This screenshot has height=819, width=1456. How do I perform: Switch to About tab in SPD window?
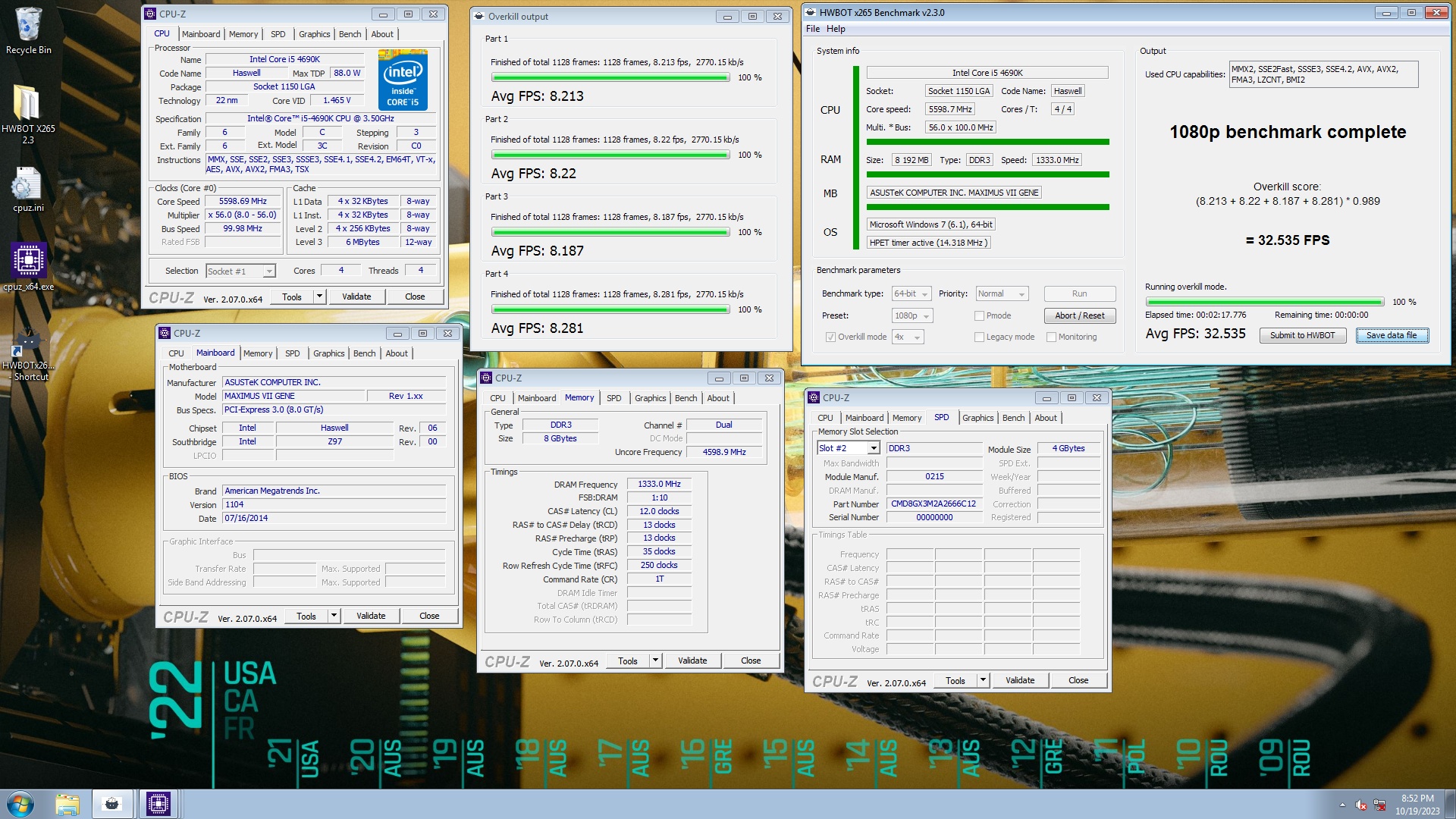1046,418
